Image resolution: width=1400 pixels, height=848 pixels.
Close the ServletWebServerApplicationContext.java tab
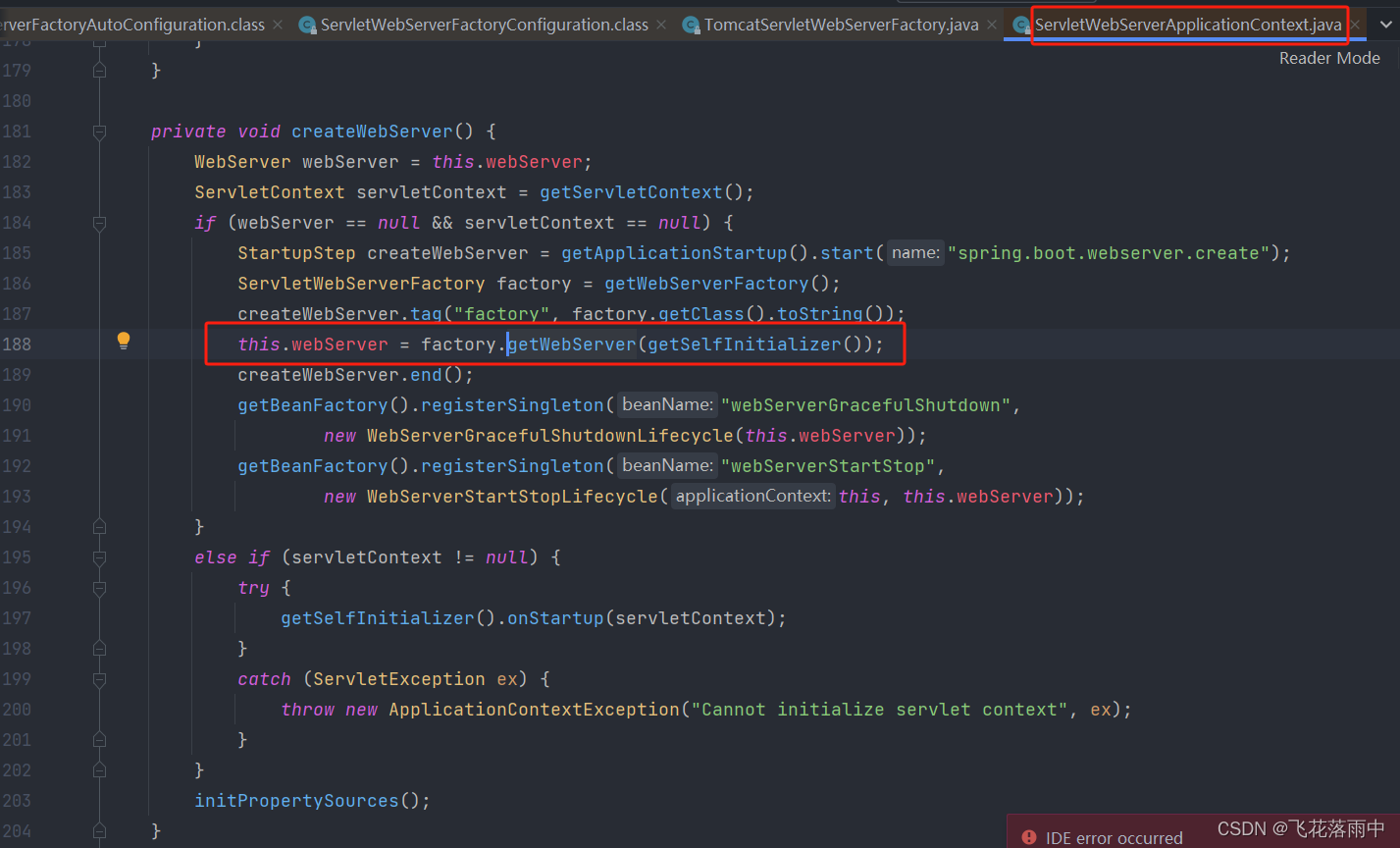[x=1355, y=25]
